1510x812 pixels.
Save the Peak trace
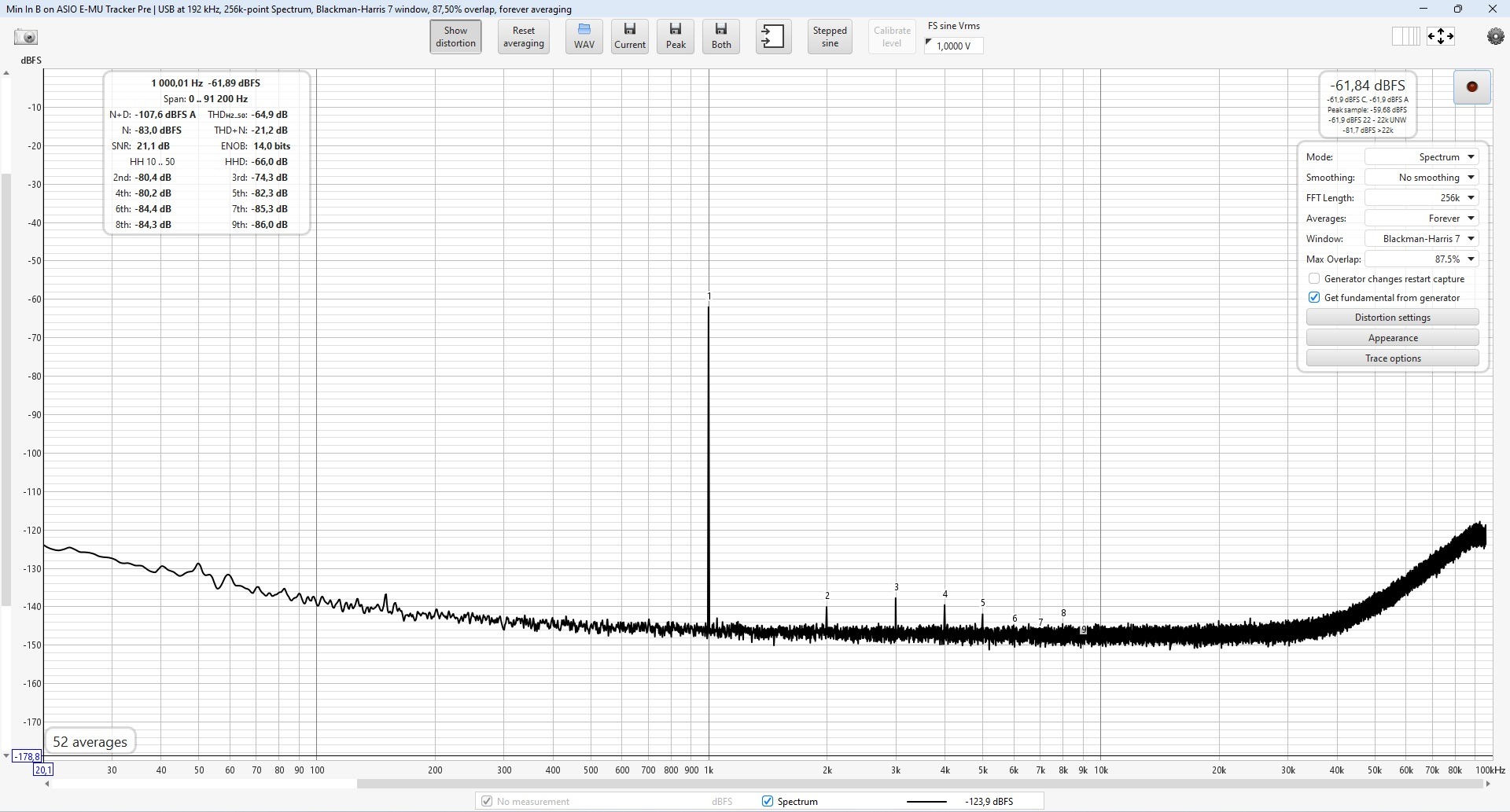[676, 37]
